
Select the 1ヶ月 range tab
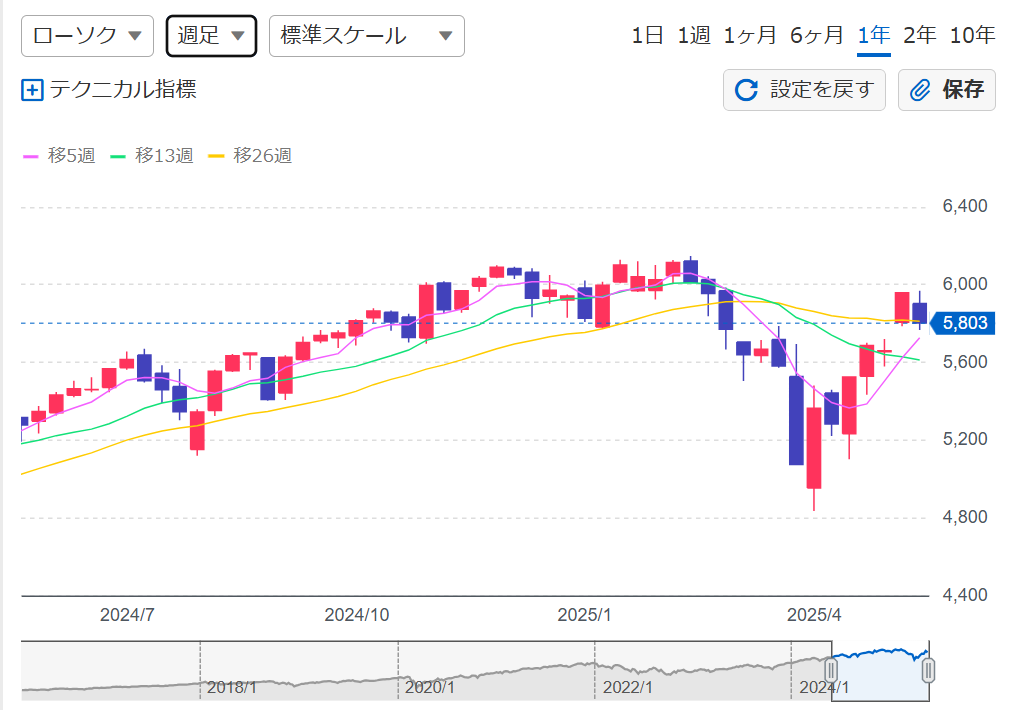[750, 35]
